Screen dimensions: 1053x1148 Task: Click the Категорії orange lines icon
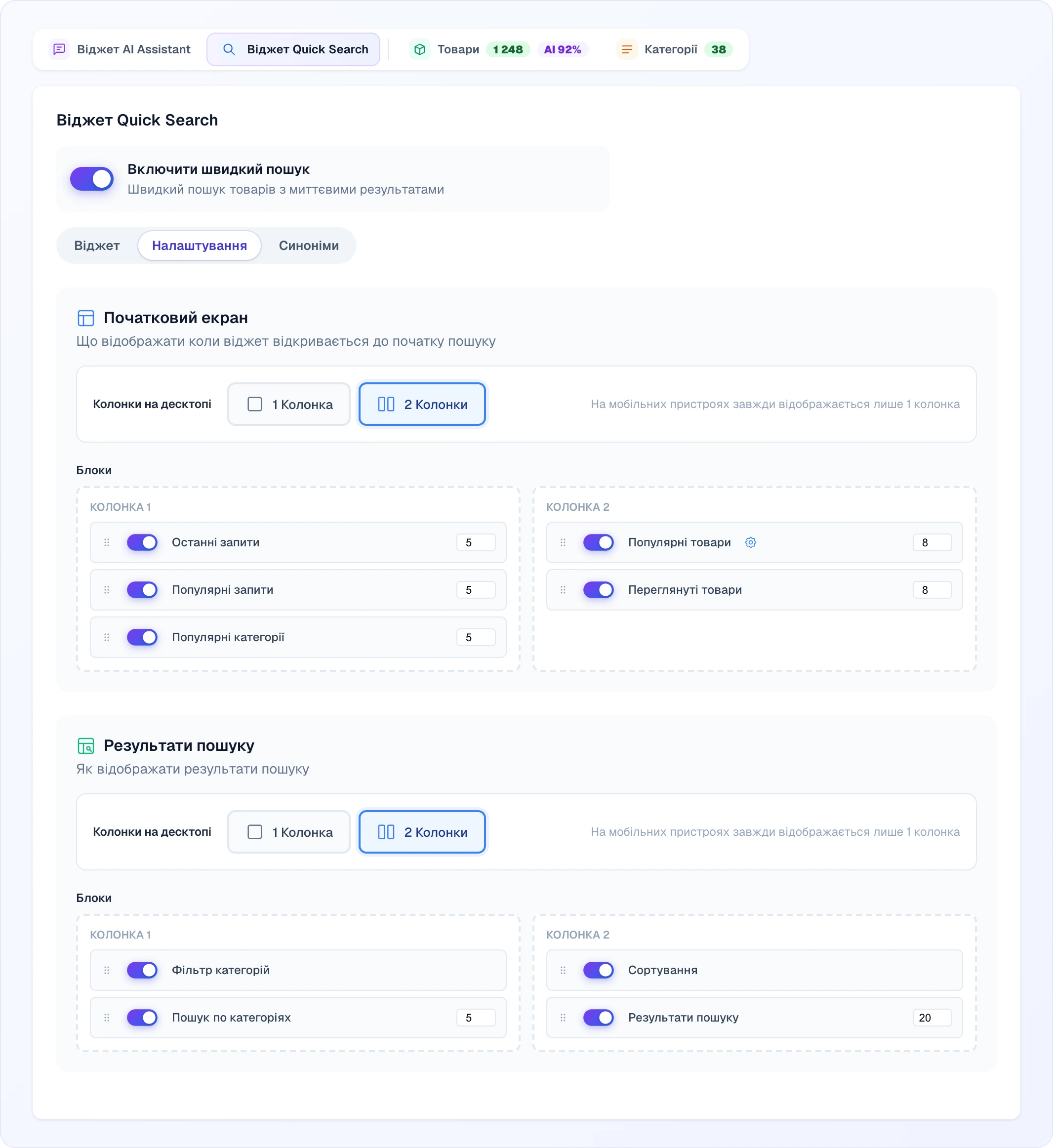pos(627,49)
